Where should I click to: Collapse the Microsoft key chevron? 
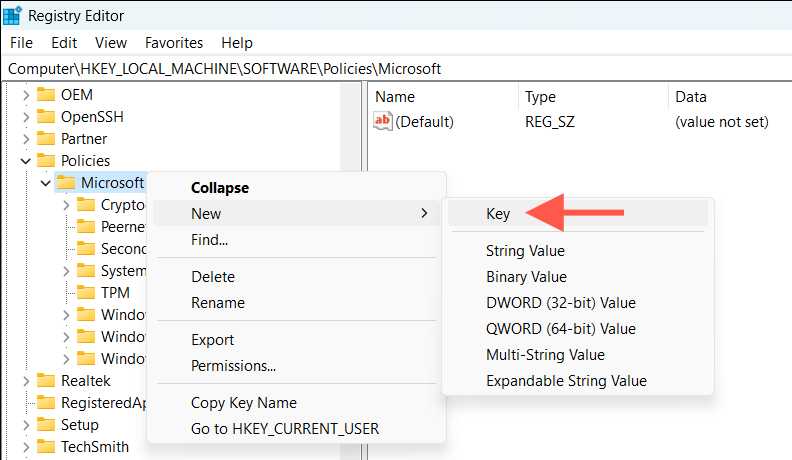tap(44, 183)
